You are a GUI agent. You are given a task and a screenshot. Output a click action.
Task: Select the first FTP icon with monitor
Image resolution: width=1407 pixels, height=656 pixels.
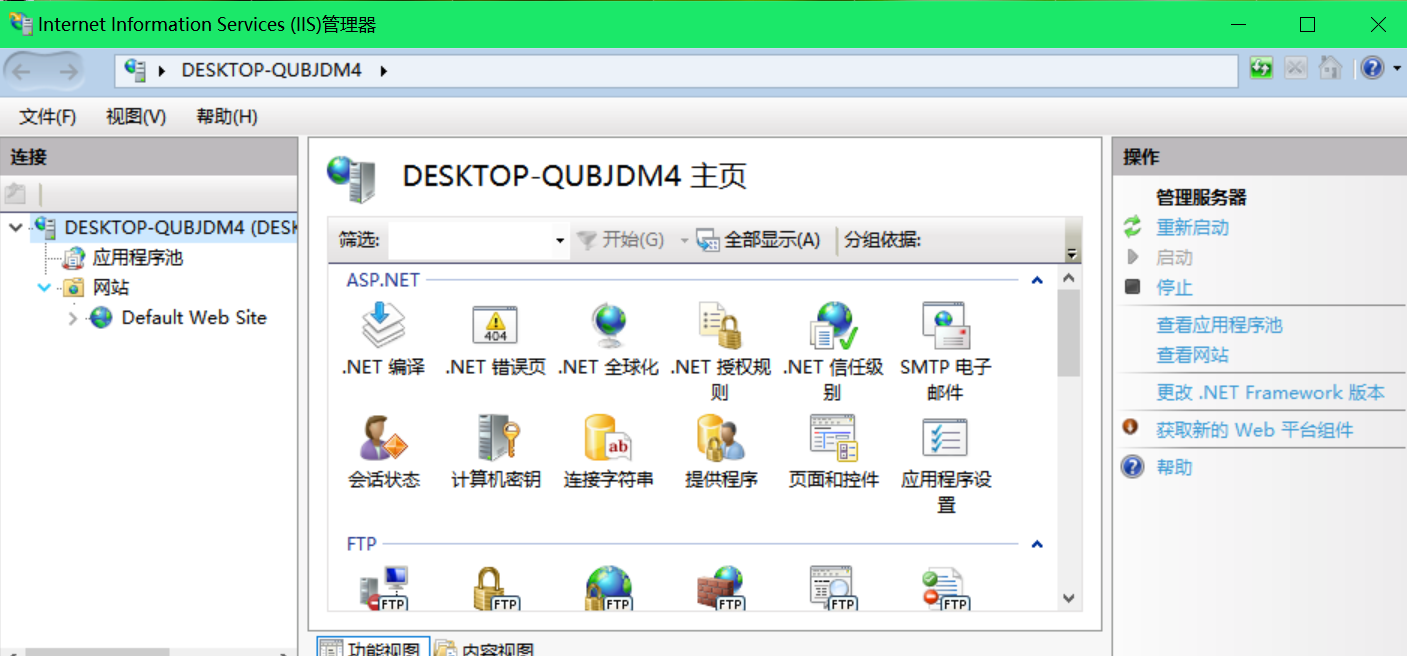384,588
